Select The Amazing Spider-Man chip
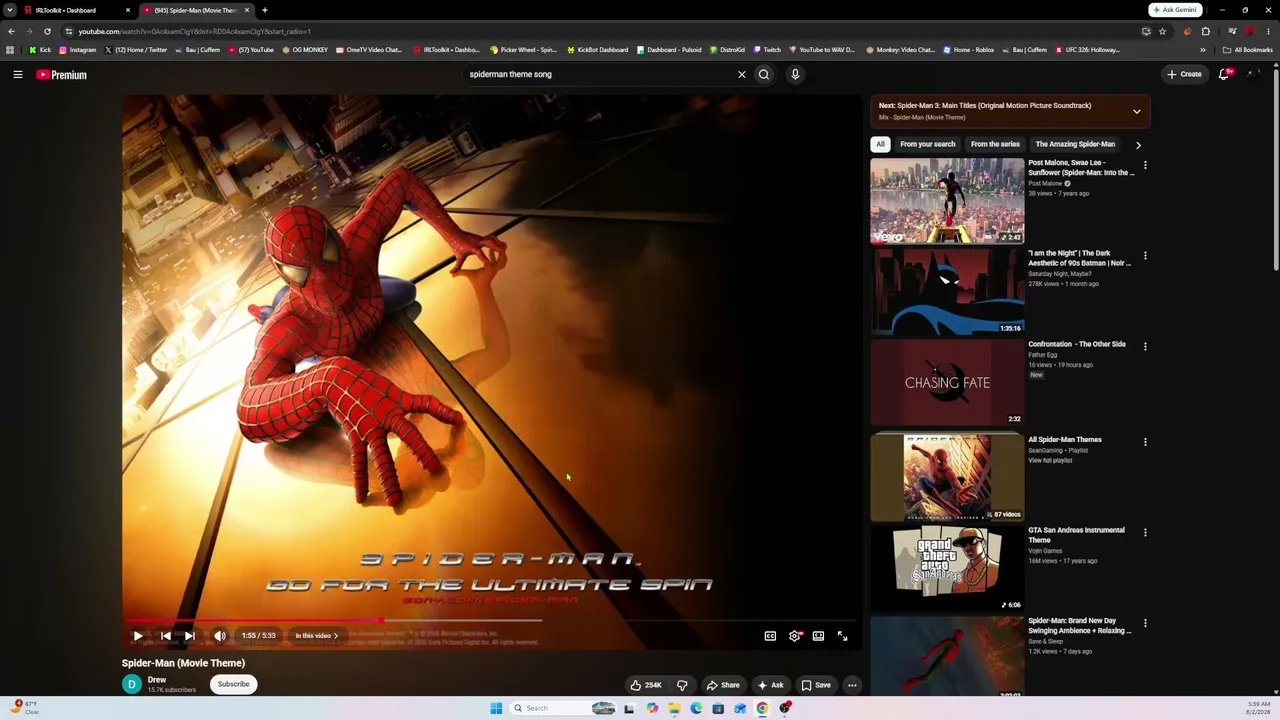The width and height of the screenshot is (1280, 720). point(1075,144)
